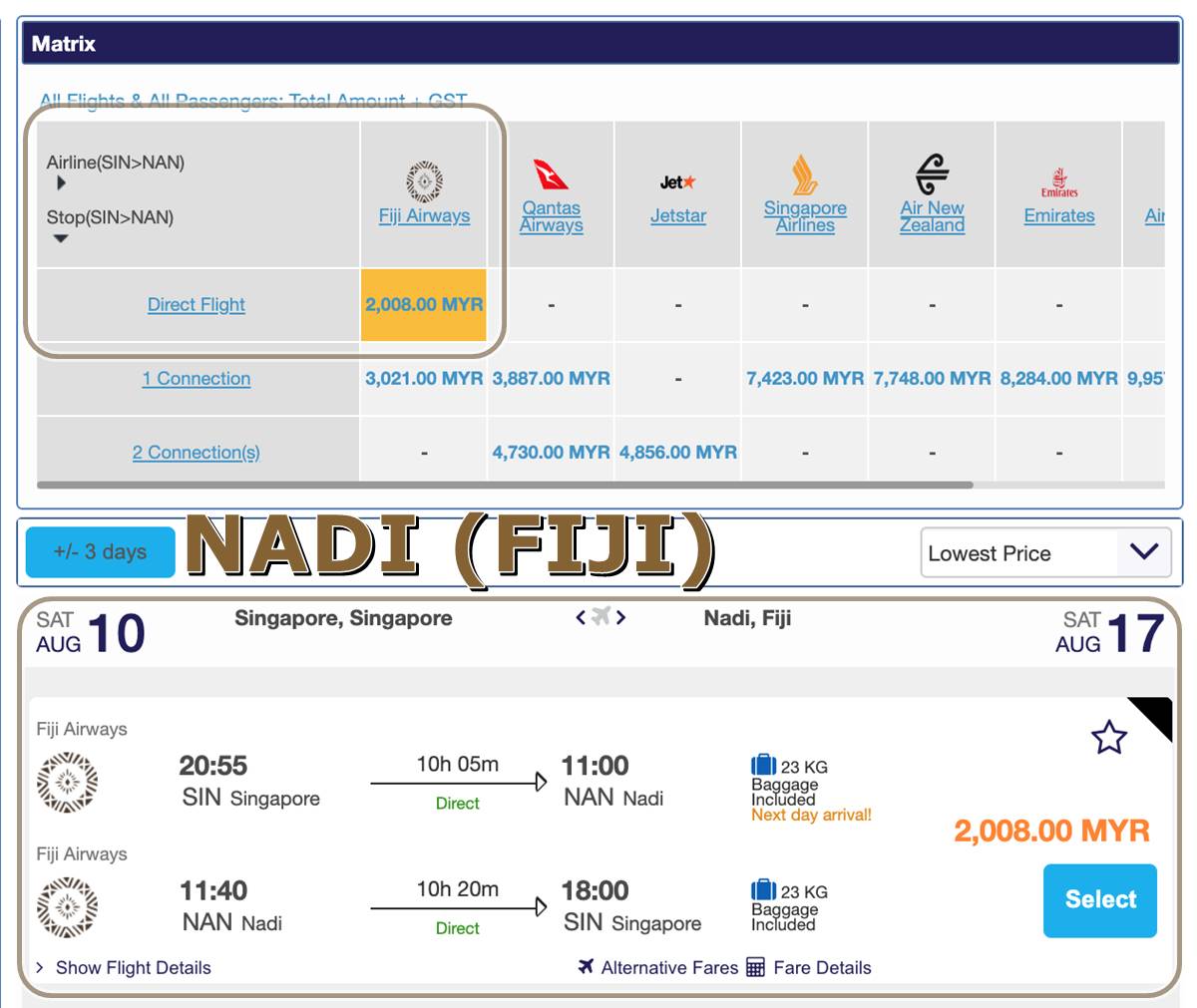Open the Fiji Airways airline link
Screen dimensions: 1197x1008
(424, 215)
